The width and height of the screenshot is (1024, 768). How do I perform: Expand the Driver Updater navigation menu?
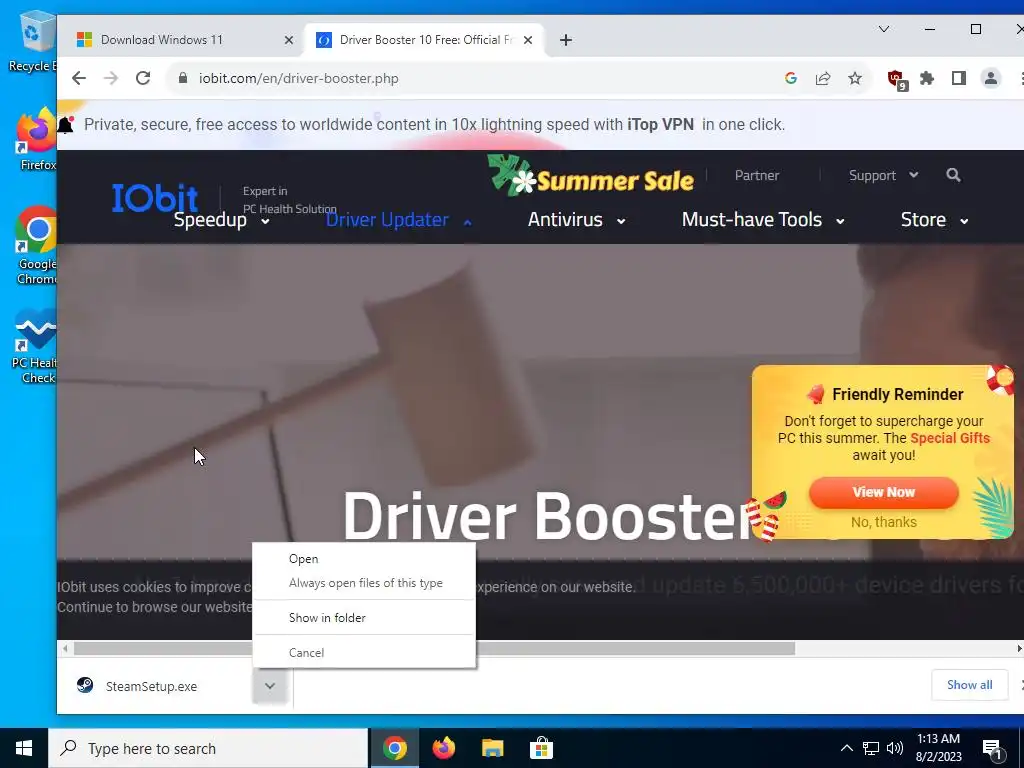(x=398, y=220)
